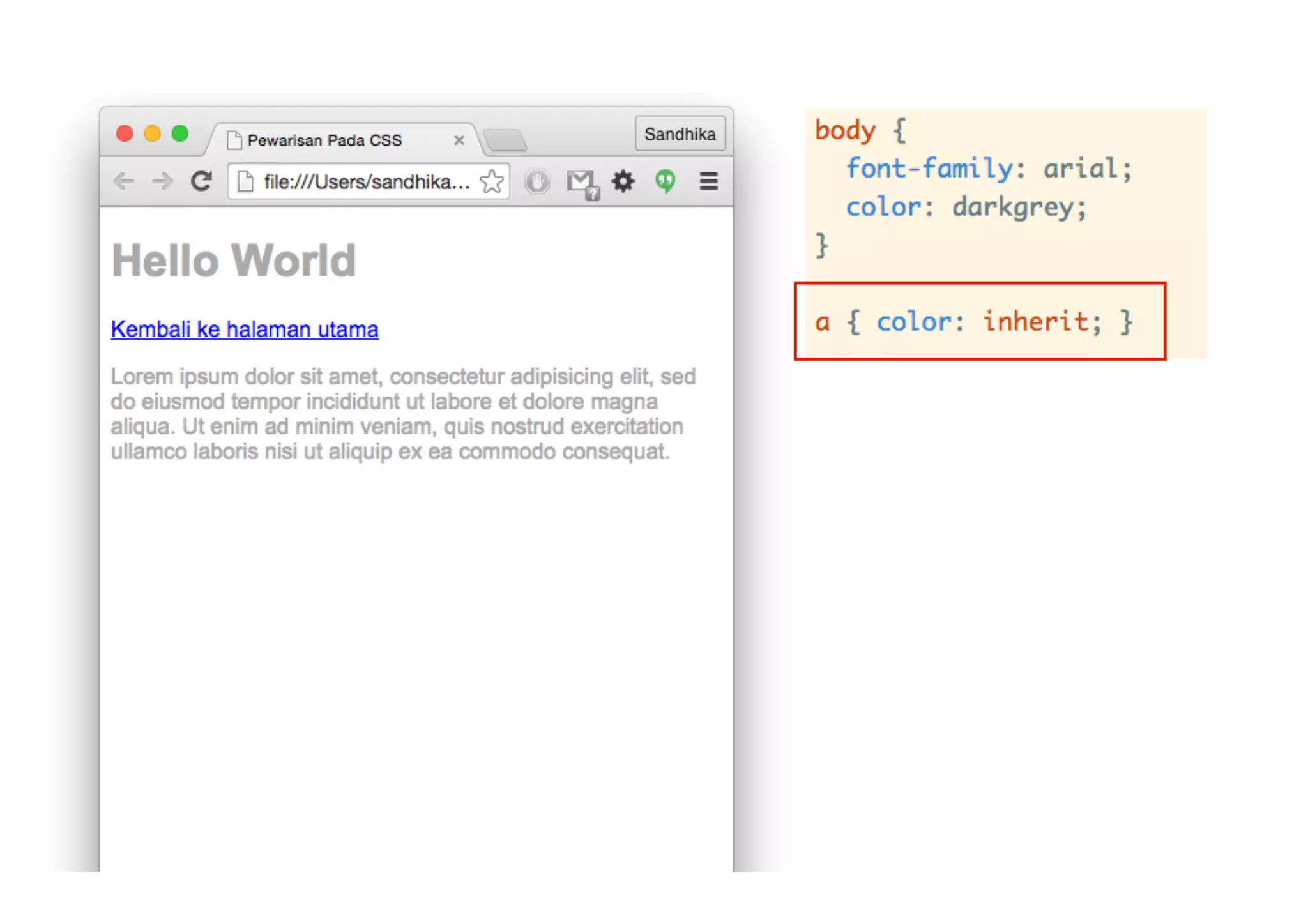This screenshot has height=924, width=1308.
Task: Click the red close window button
Action: tap(125, 133)
